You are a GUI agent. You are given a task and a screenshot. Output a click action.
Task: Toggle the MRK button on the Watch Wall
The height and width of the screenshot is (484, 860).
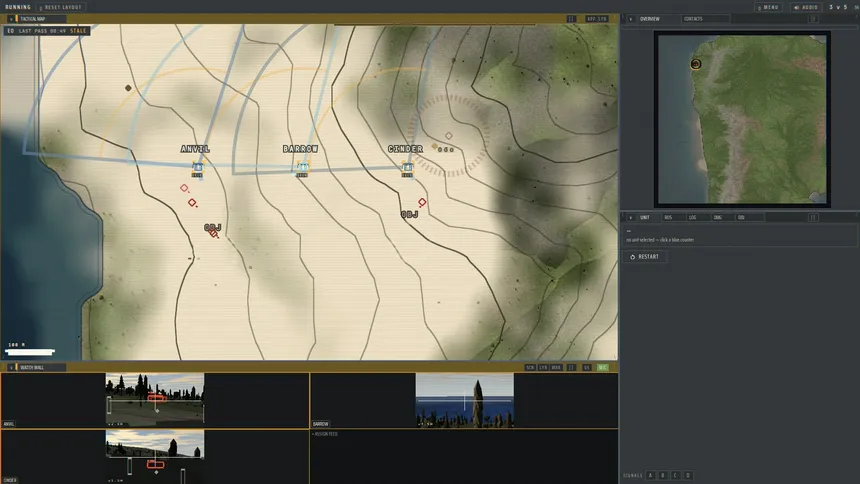click(x=556, y=367)
